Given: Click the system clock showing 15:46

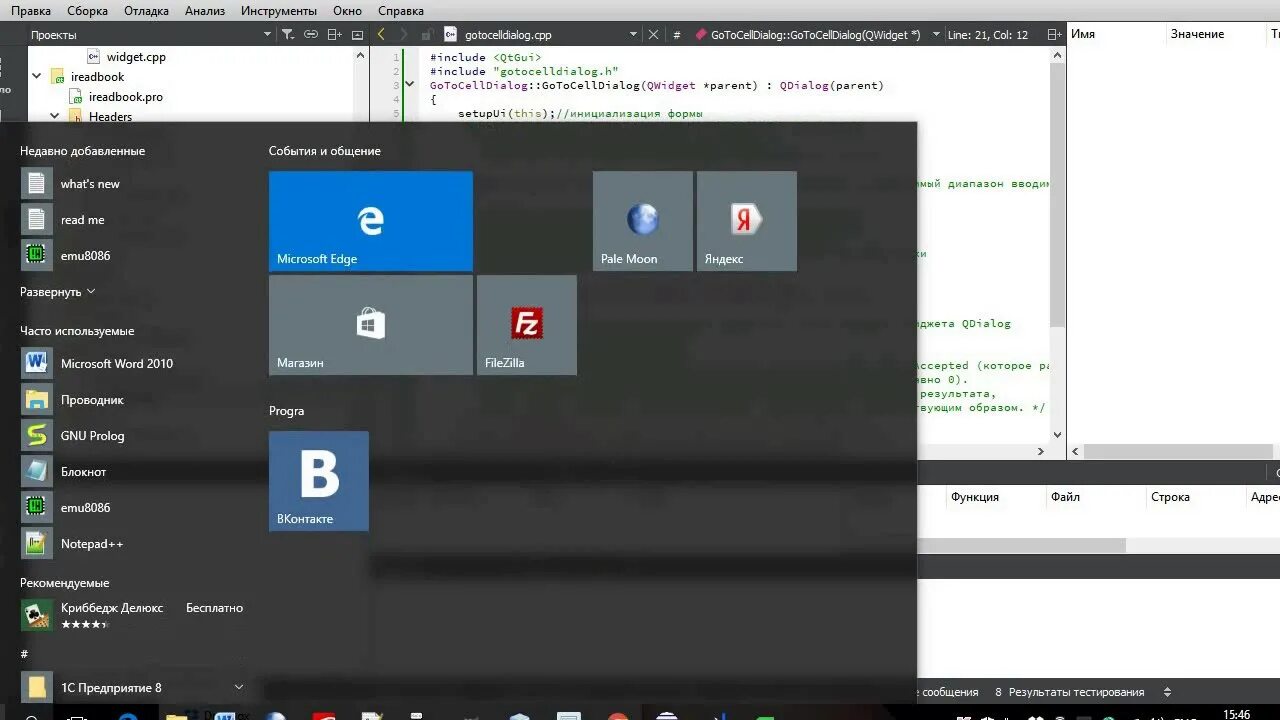Looking at the screenshot, I should click(x=1237, y=714).
